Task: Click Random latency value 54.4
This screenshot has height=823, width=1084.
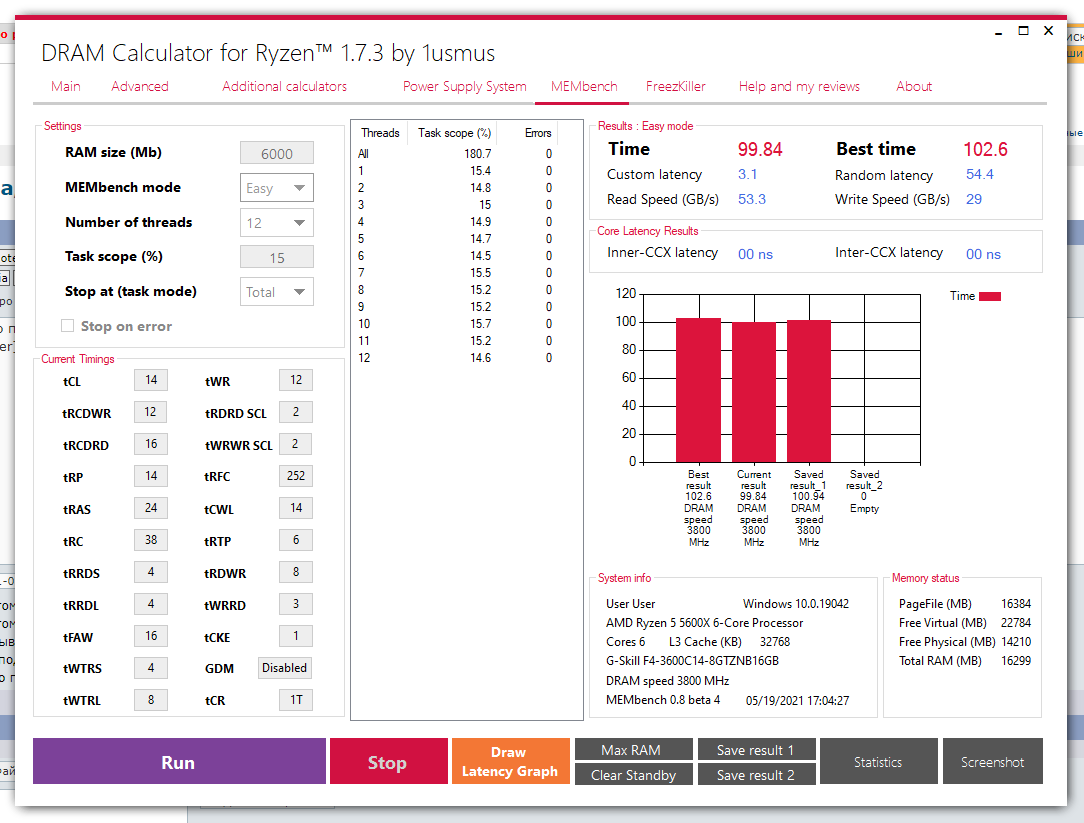Action: point(980,174)
